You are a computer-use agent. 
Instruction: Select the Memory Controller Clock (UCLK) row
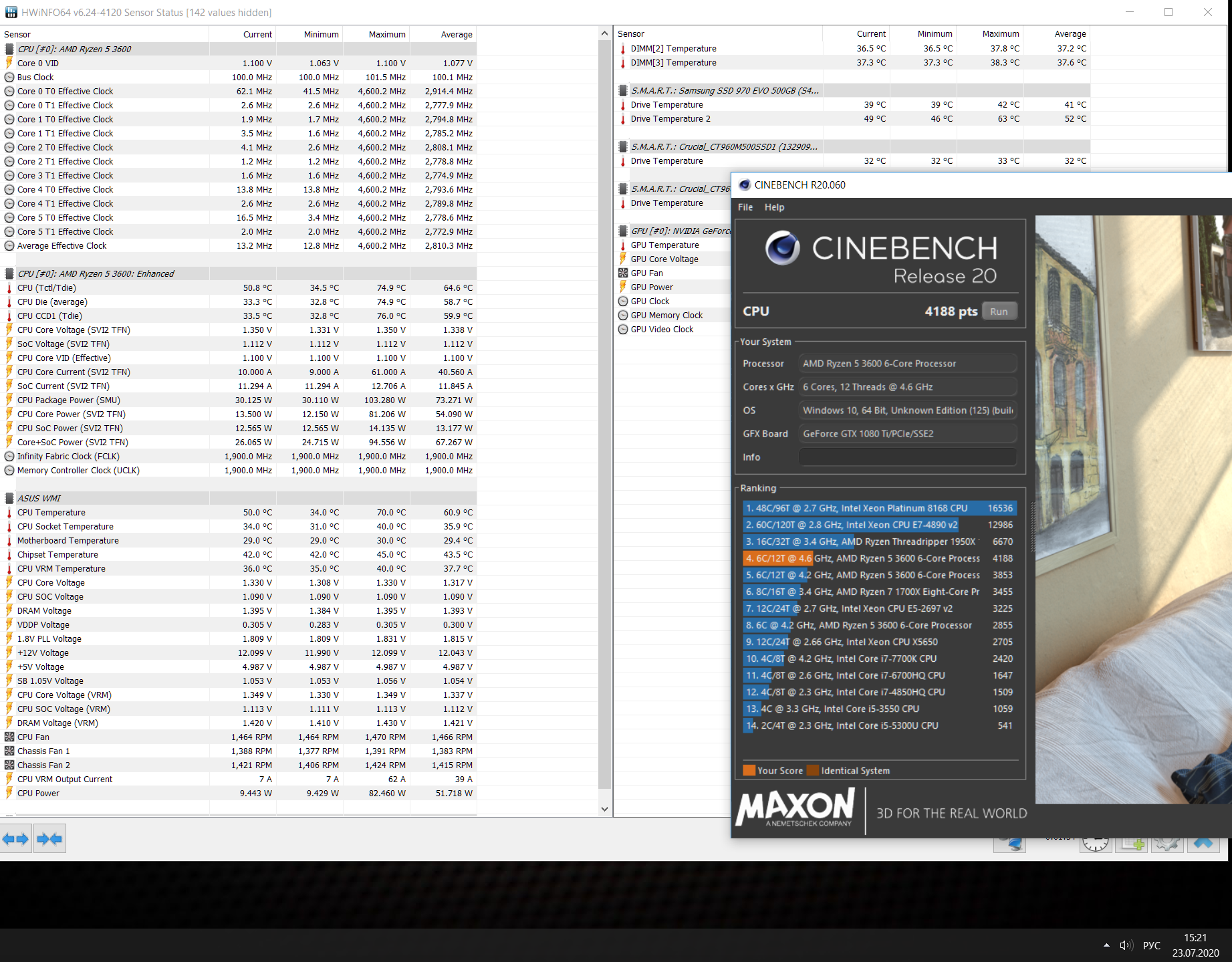click(239, 471)
